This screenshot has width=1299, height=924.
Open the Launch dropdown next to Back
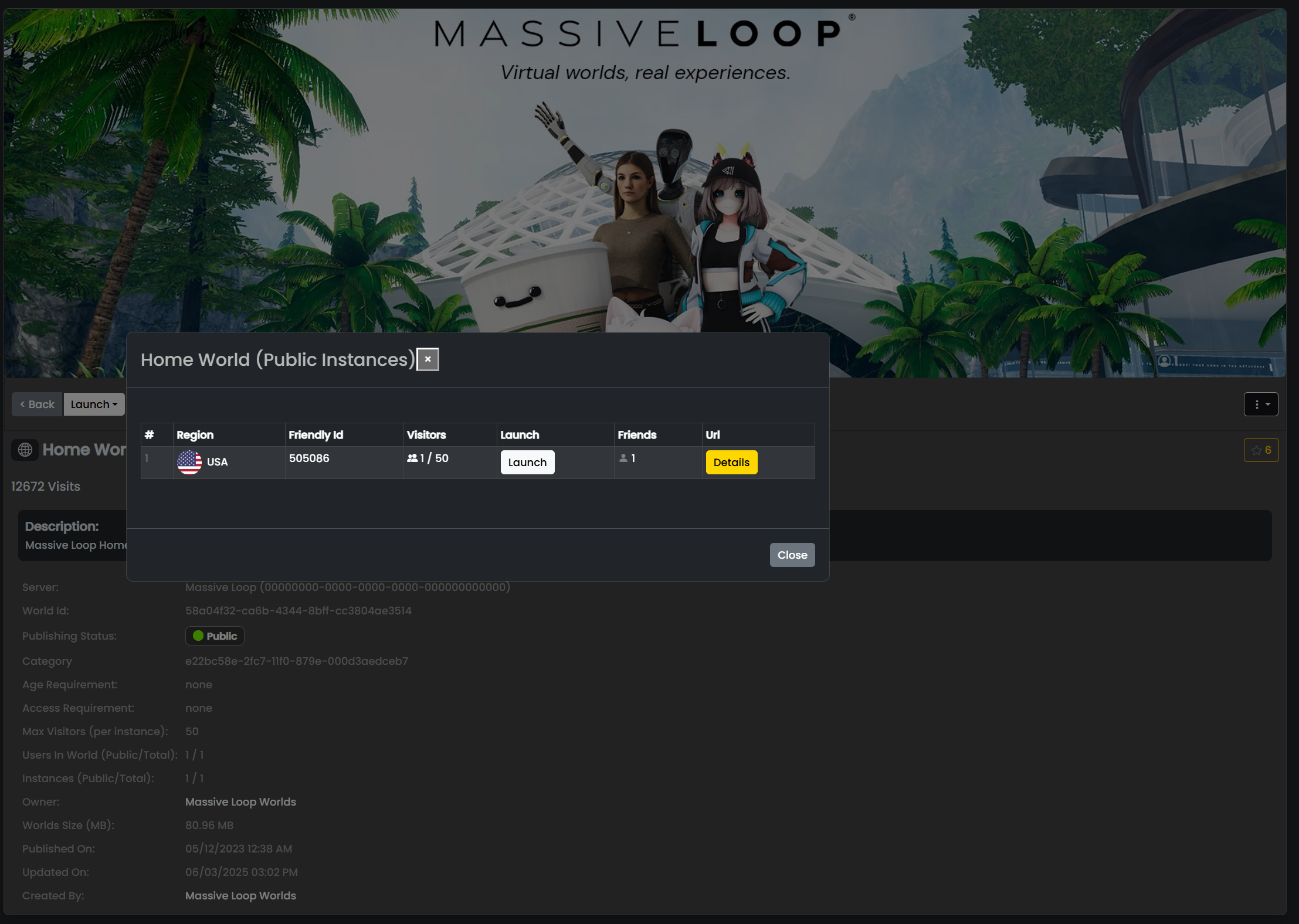(94, 404)
